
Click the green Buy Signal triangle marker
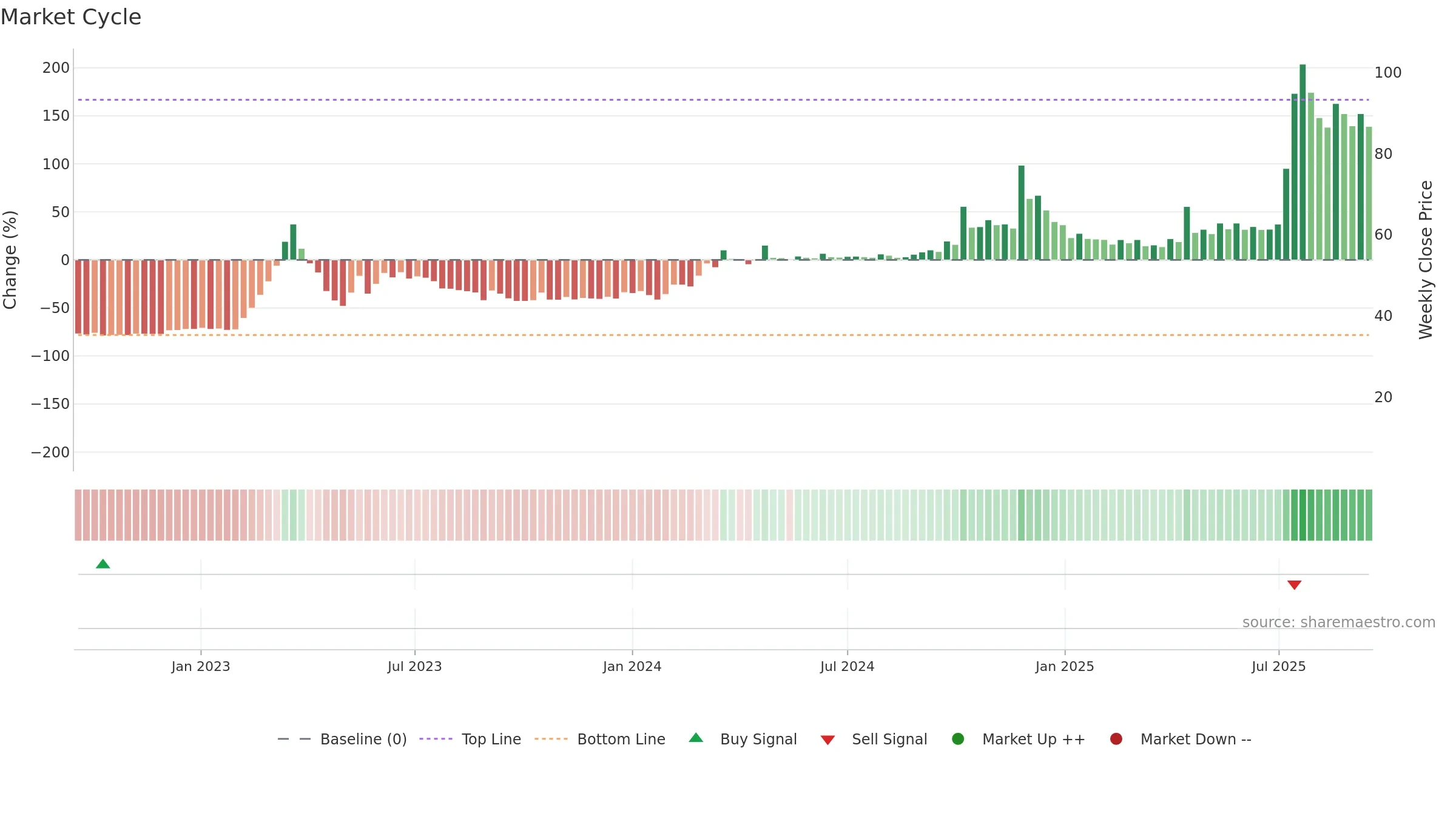(x=103, y=564)
